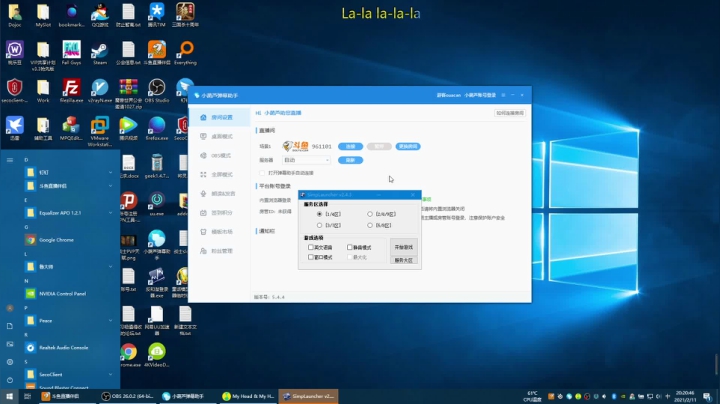Open the FileZilla desktop shortcut
Screen dimensions: 720x404
(71, 90)
